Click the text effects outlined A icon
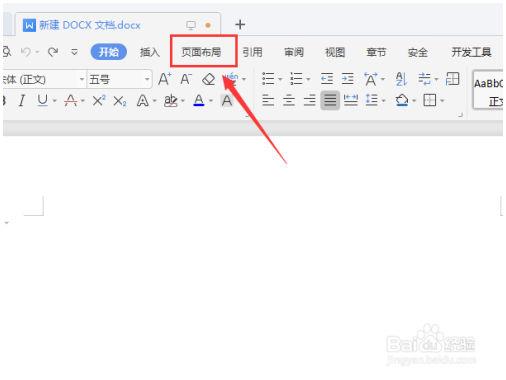Image resolution: width=506 pixels, height=380 pixels. tap(143, 100)
